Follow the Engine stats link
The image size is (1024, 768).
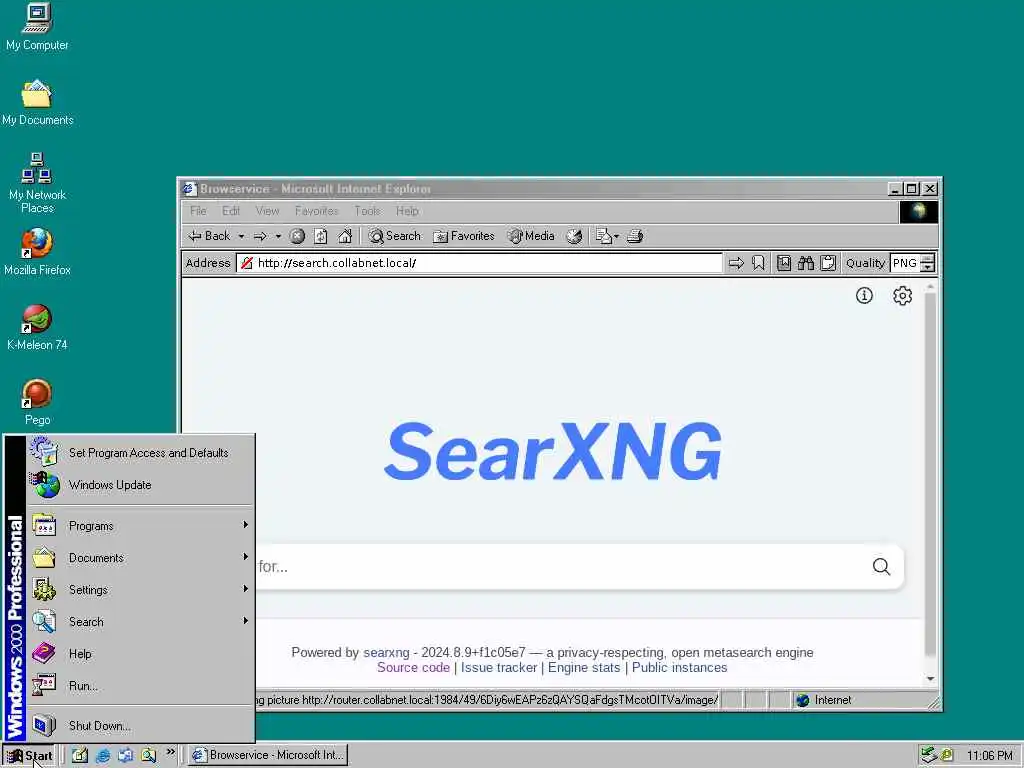(x=584, y=667)
